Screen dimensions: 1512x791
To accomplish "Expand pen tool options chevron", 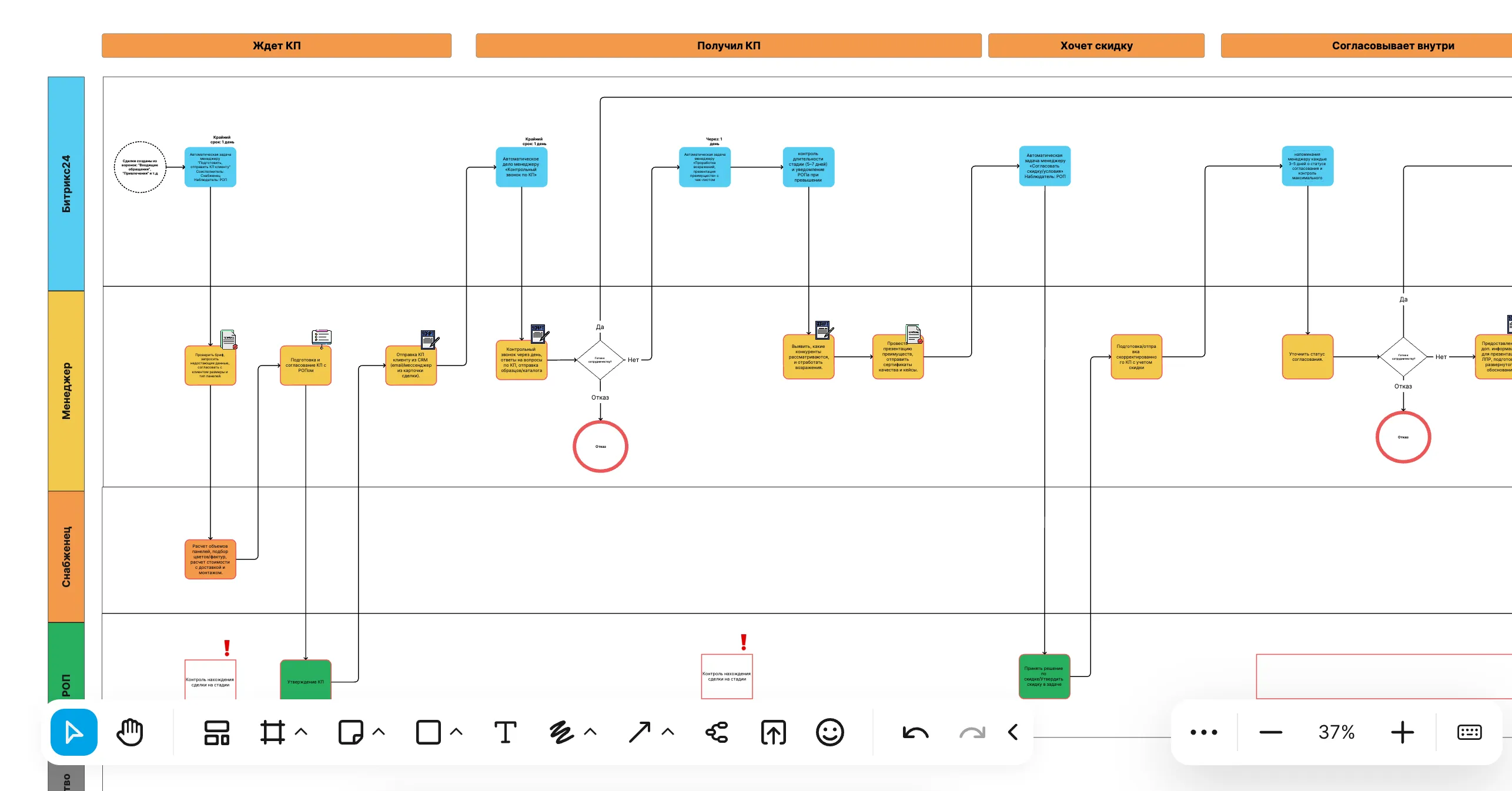I will pos(591,732).
